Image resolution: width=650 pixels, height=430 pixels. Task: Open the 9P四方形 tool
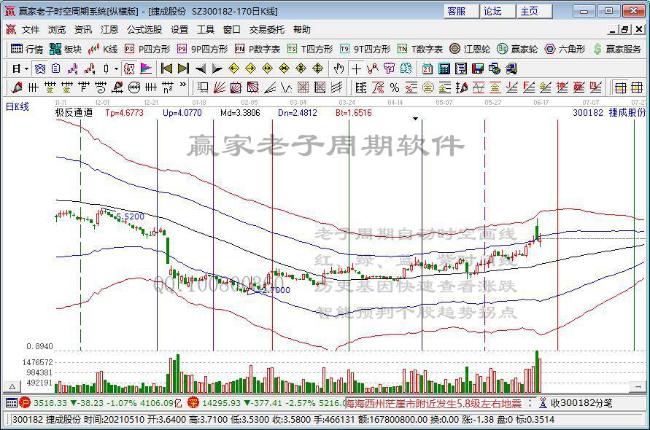(202, 49)
